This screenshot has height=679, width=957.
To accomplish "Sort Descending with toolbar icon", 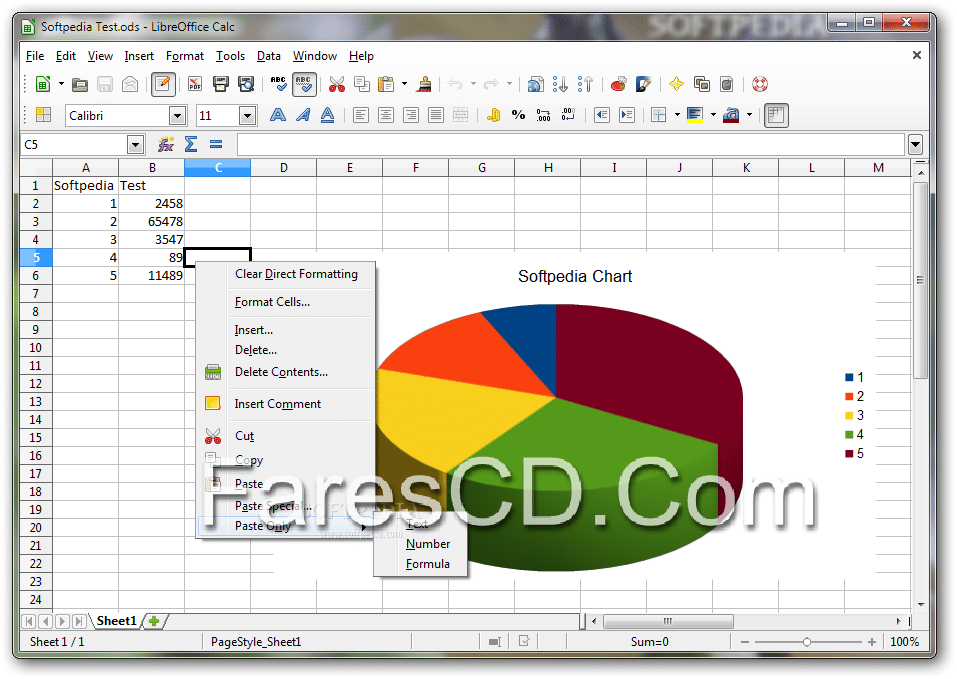I will click(585, 84).
